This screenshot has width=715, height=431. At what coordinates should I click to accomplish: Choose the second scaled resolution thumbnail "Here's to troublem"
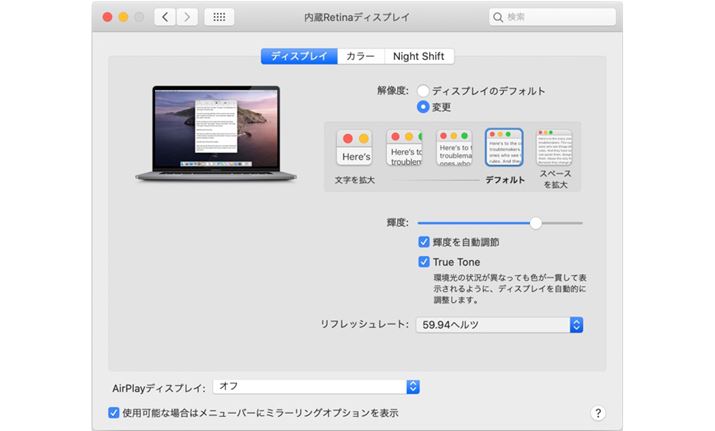(405, 147)
